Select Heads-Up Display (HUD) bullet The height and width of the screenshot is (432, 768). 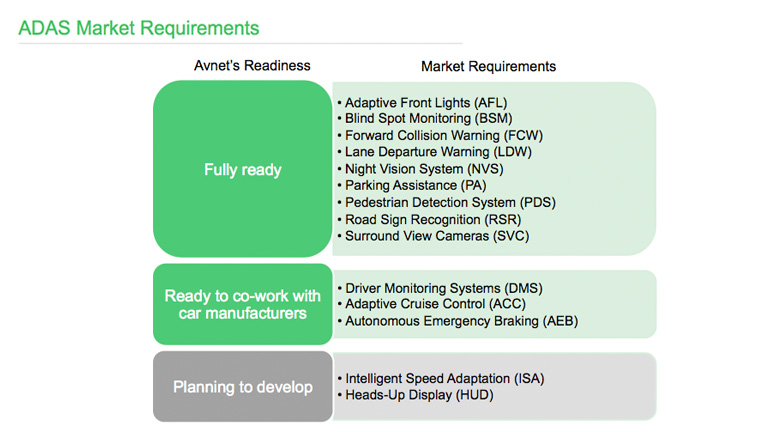click(418, 395)
